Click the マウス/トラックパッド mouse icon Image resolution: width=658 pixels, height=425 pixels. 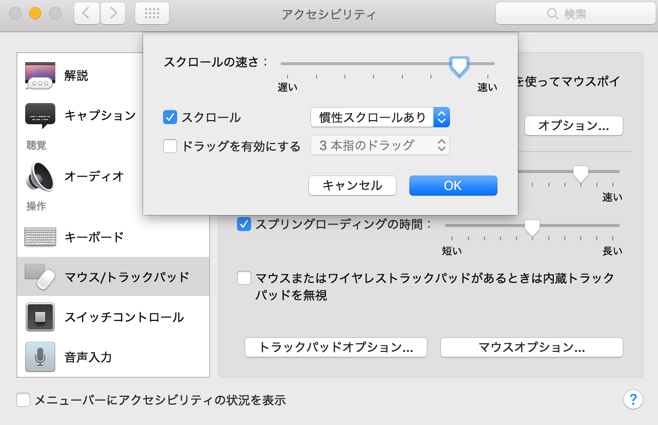40,277
